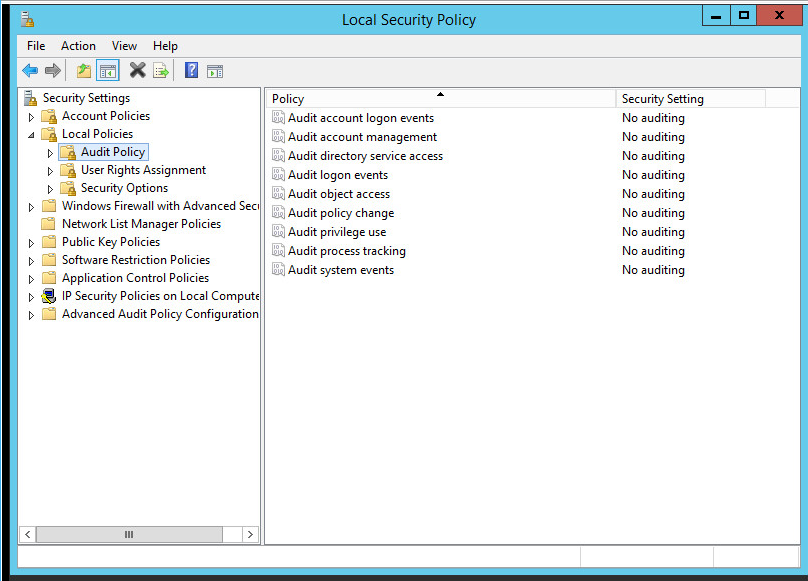
Task: Open the View menu
Action: [124, 46]
